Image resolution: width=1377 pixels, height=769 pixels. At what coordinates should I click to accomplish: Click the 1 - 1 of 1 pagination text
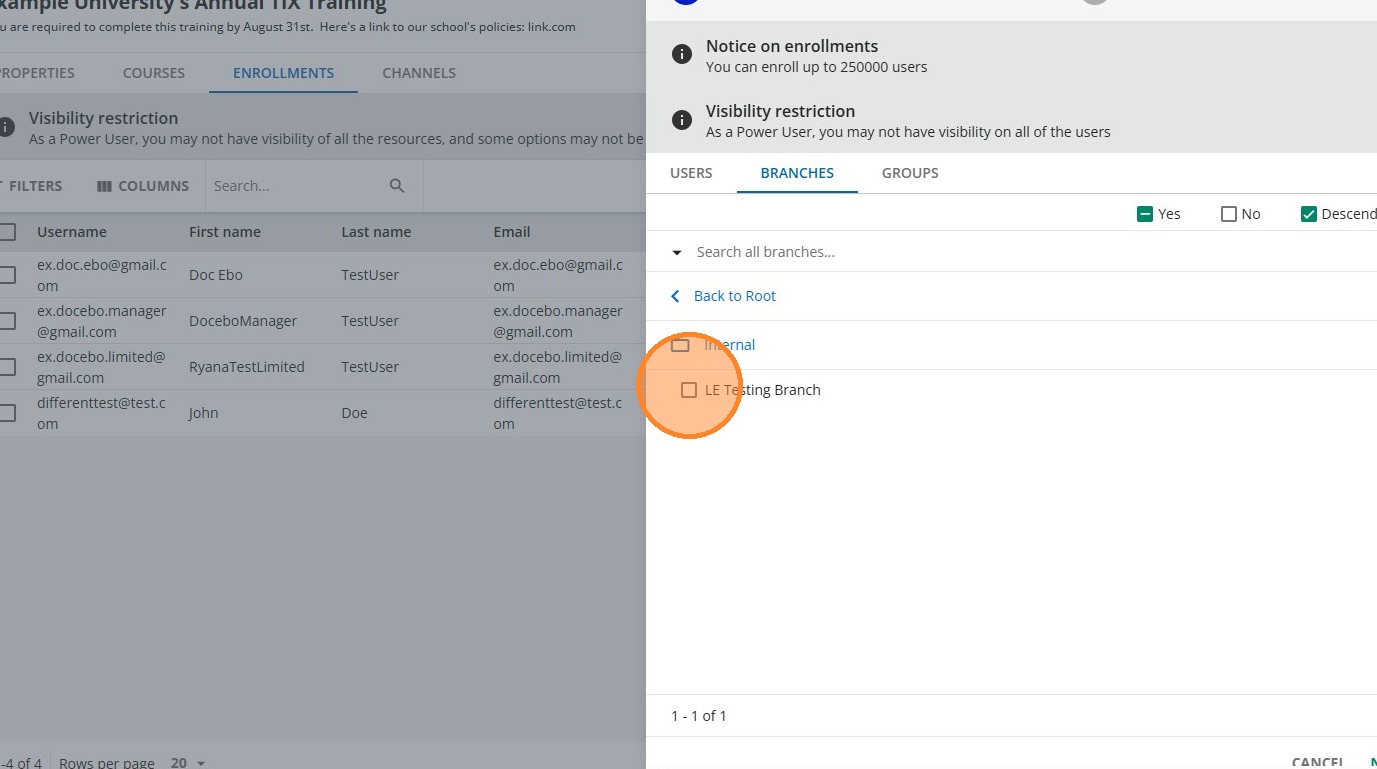pos(699,716)
